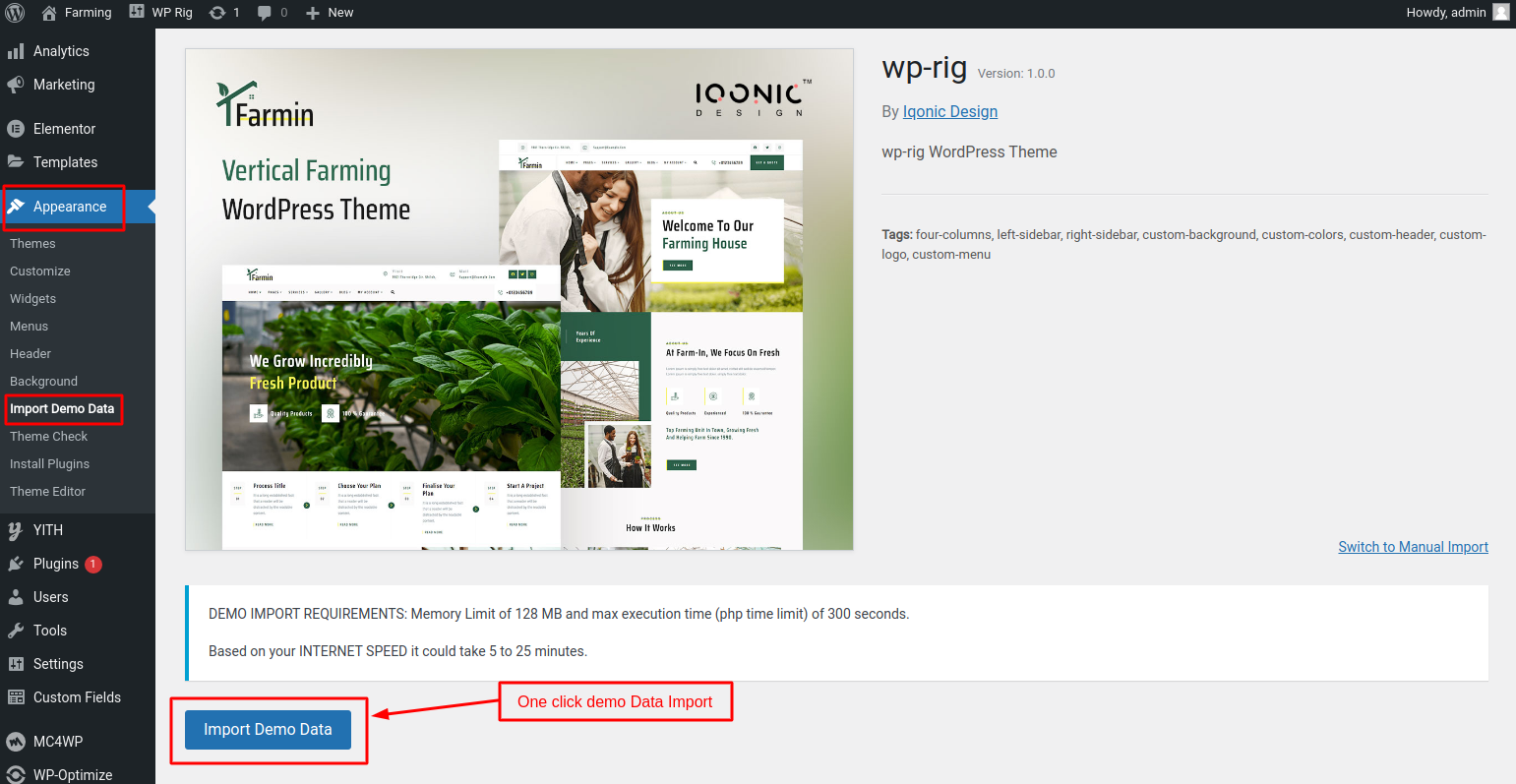Open the comments bubble icon
This screenshot has width=1516, height=784.
click(265, 13)
